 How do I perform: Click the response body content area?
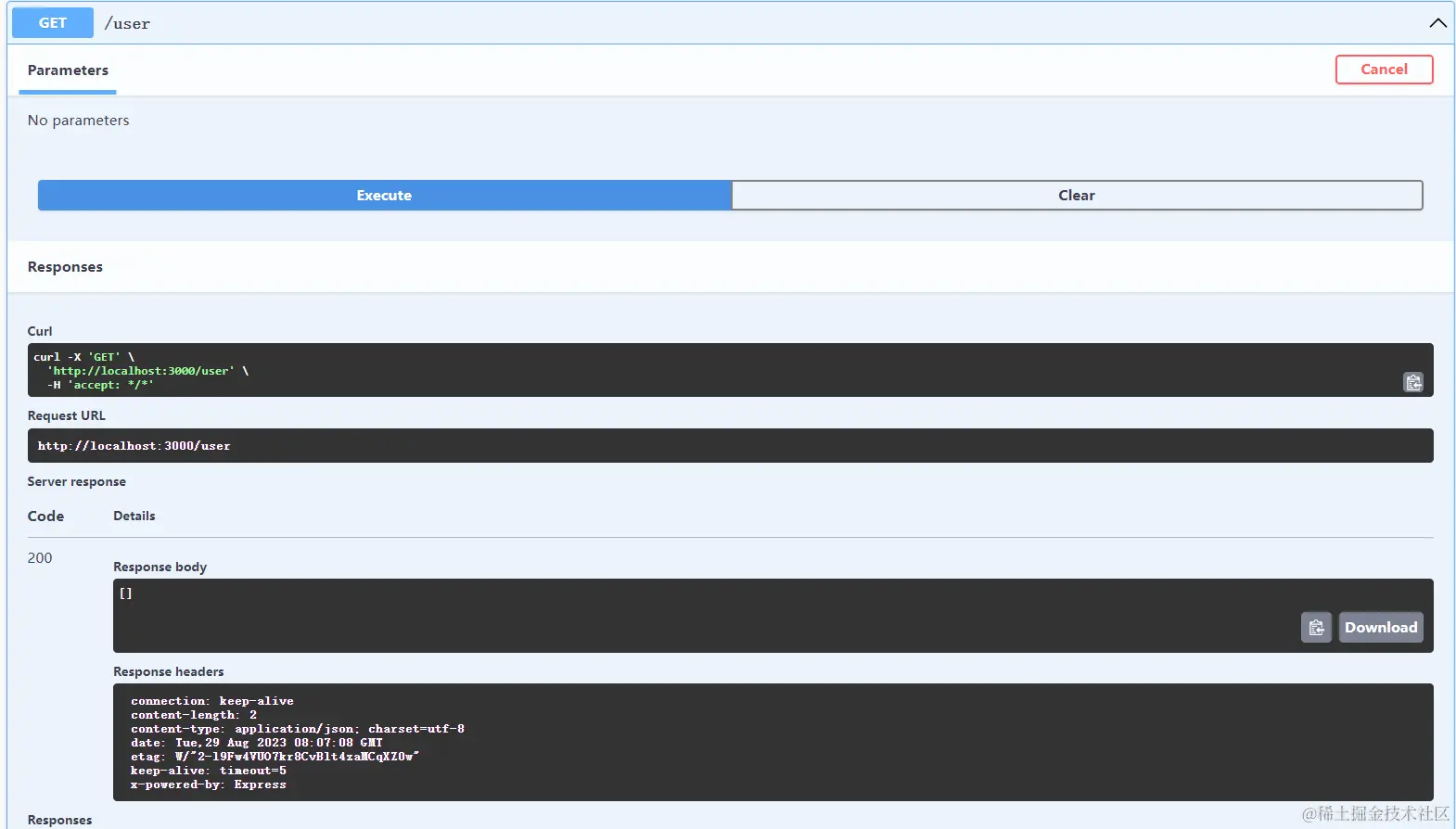[773, 616]
